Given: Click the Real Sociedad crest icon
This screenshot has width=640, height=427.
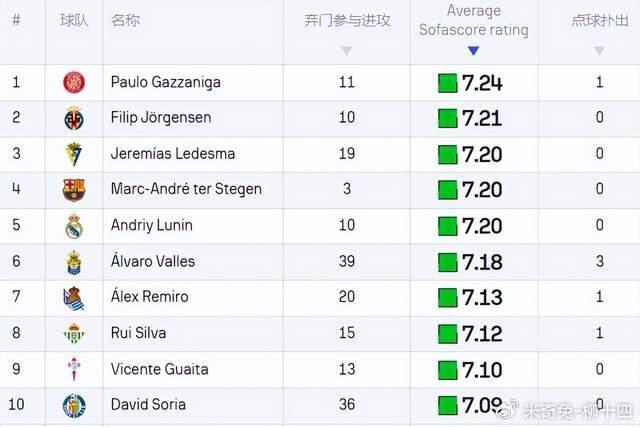Looking at the screenshot, I should pos(74,298).
